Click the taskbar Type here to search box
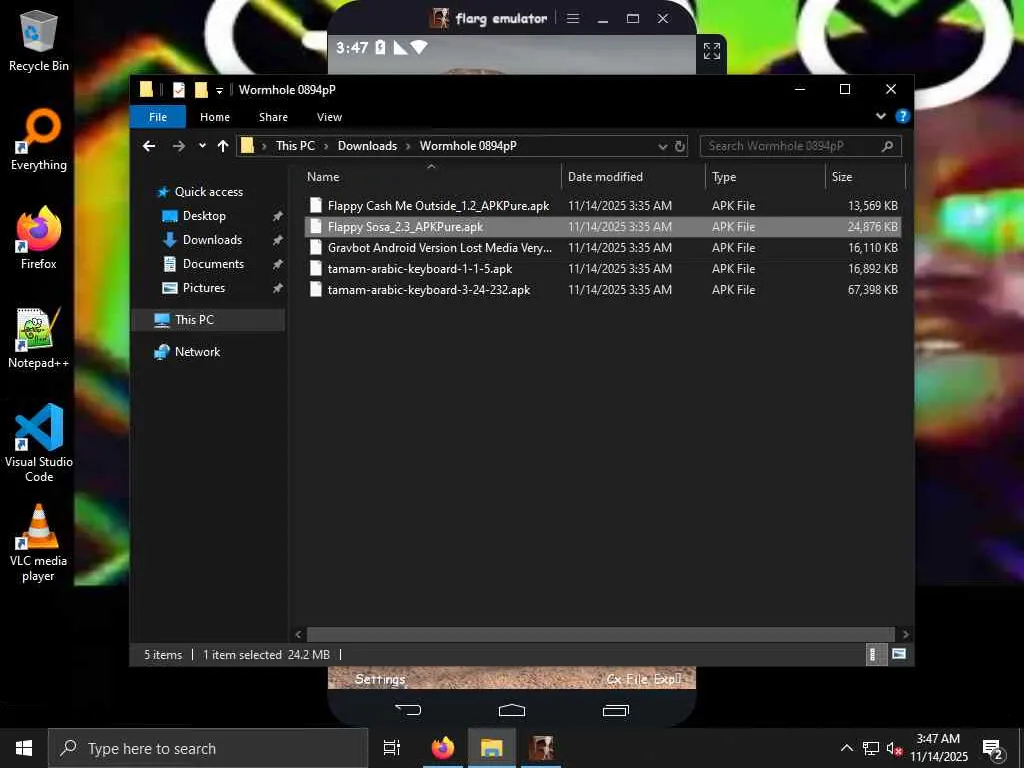The image size is (1024, 768). point(208,748)
